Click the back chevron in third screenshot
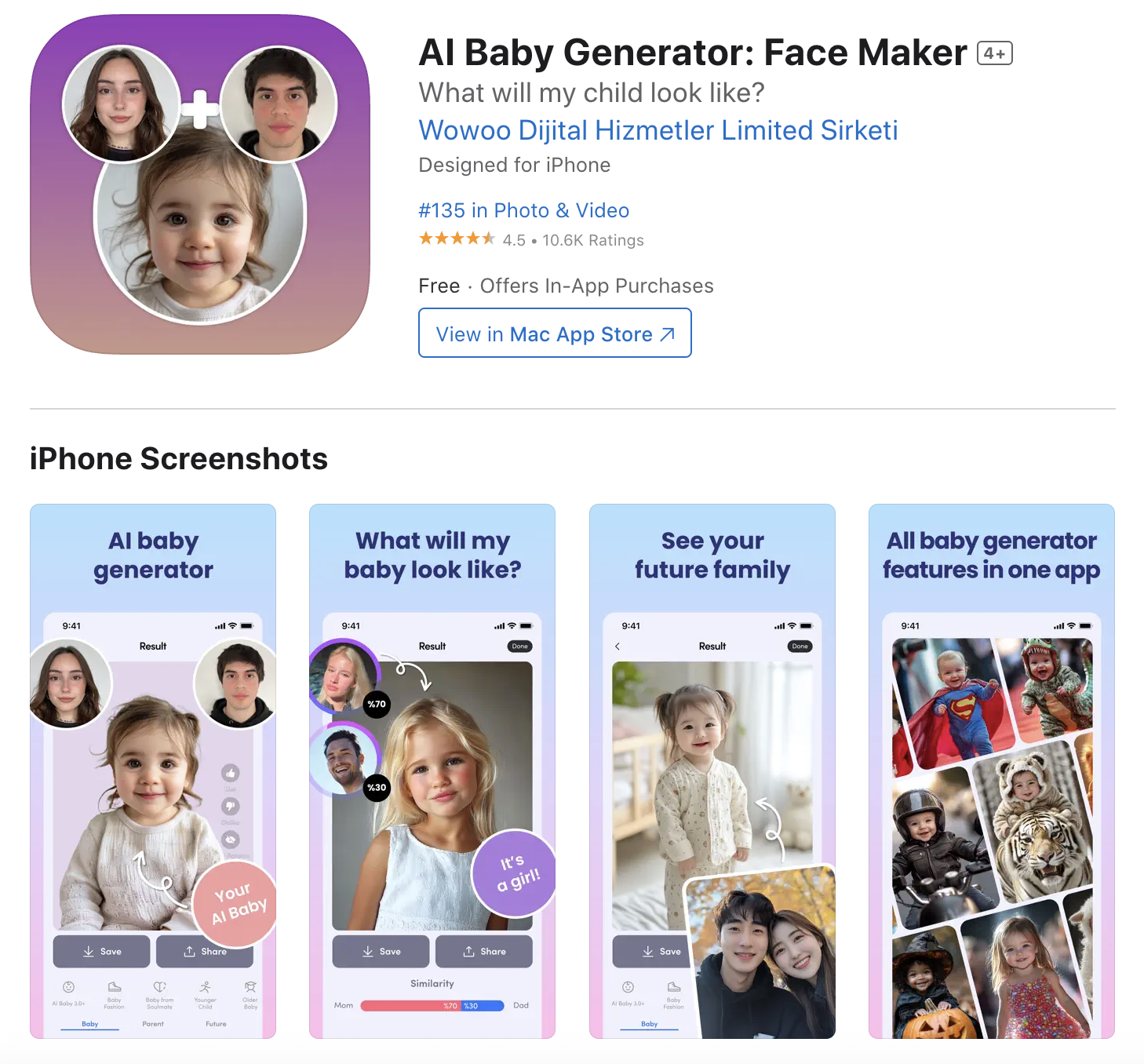This screenshot has height=1064, width=1144. pos(618,647)
